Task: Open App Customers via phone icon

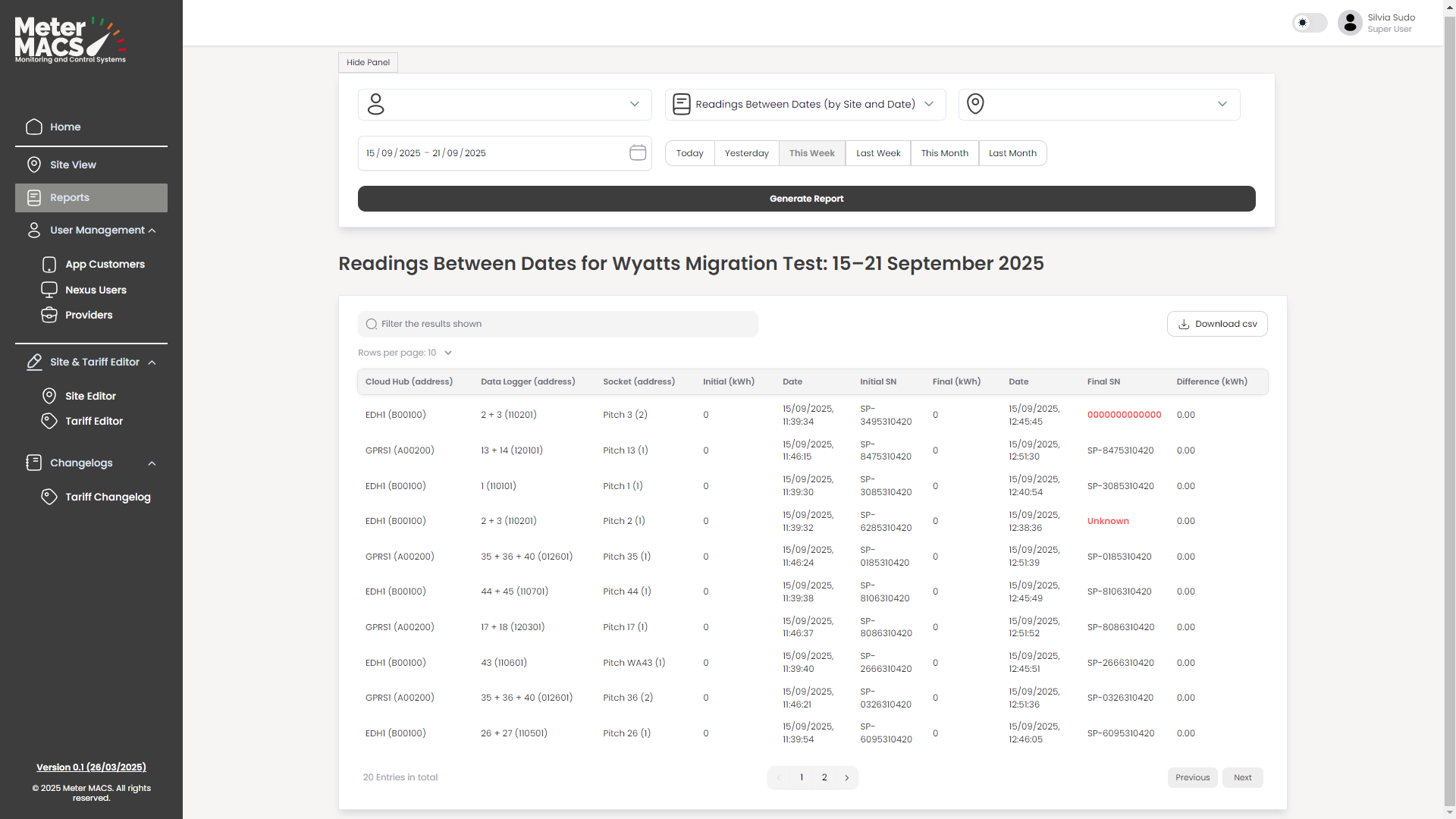Action: click(49, 264)
